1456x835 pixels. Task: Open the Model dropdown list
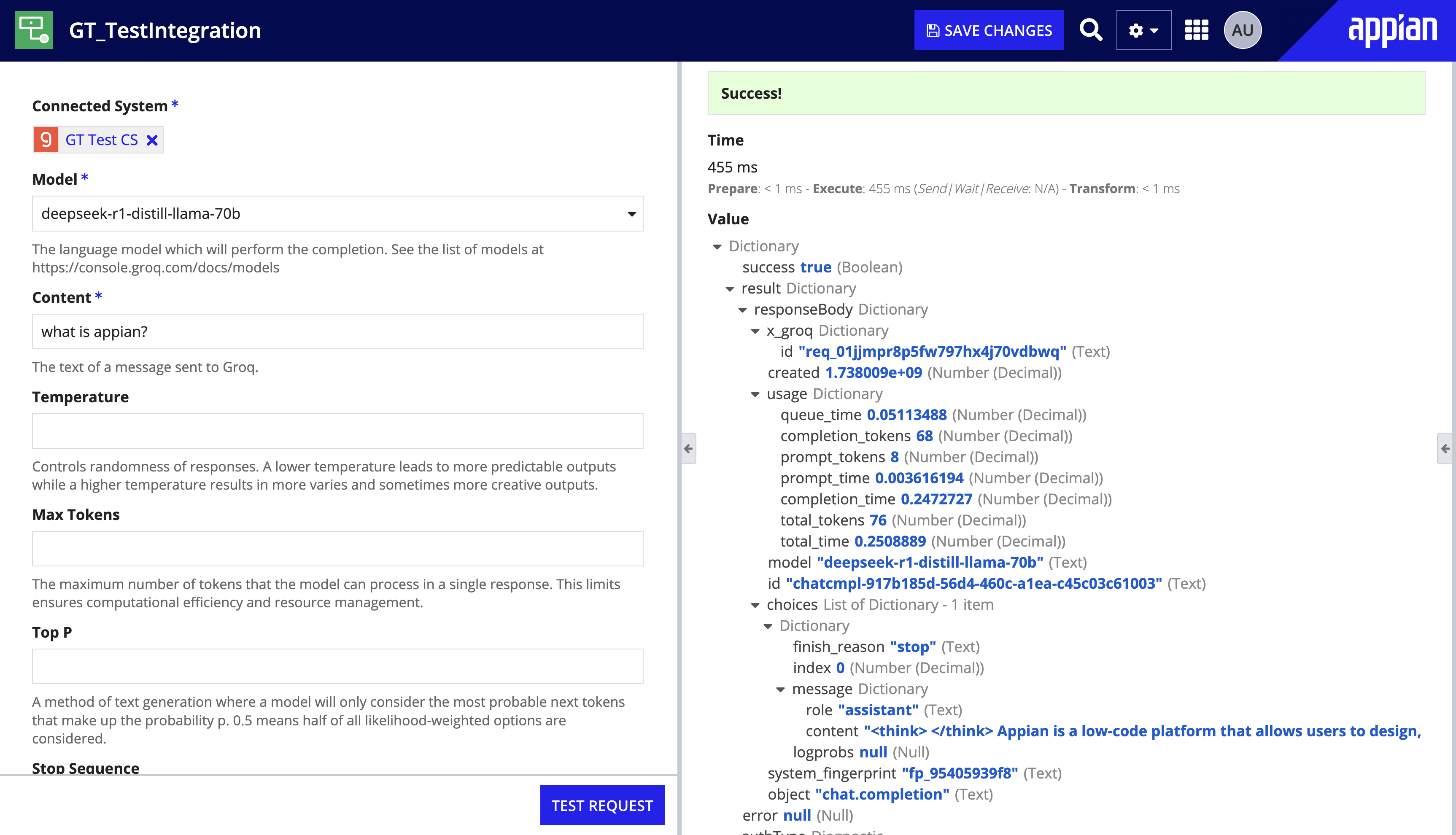338,213
